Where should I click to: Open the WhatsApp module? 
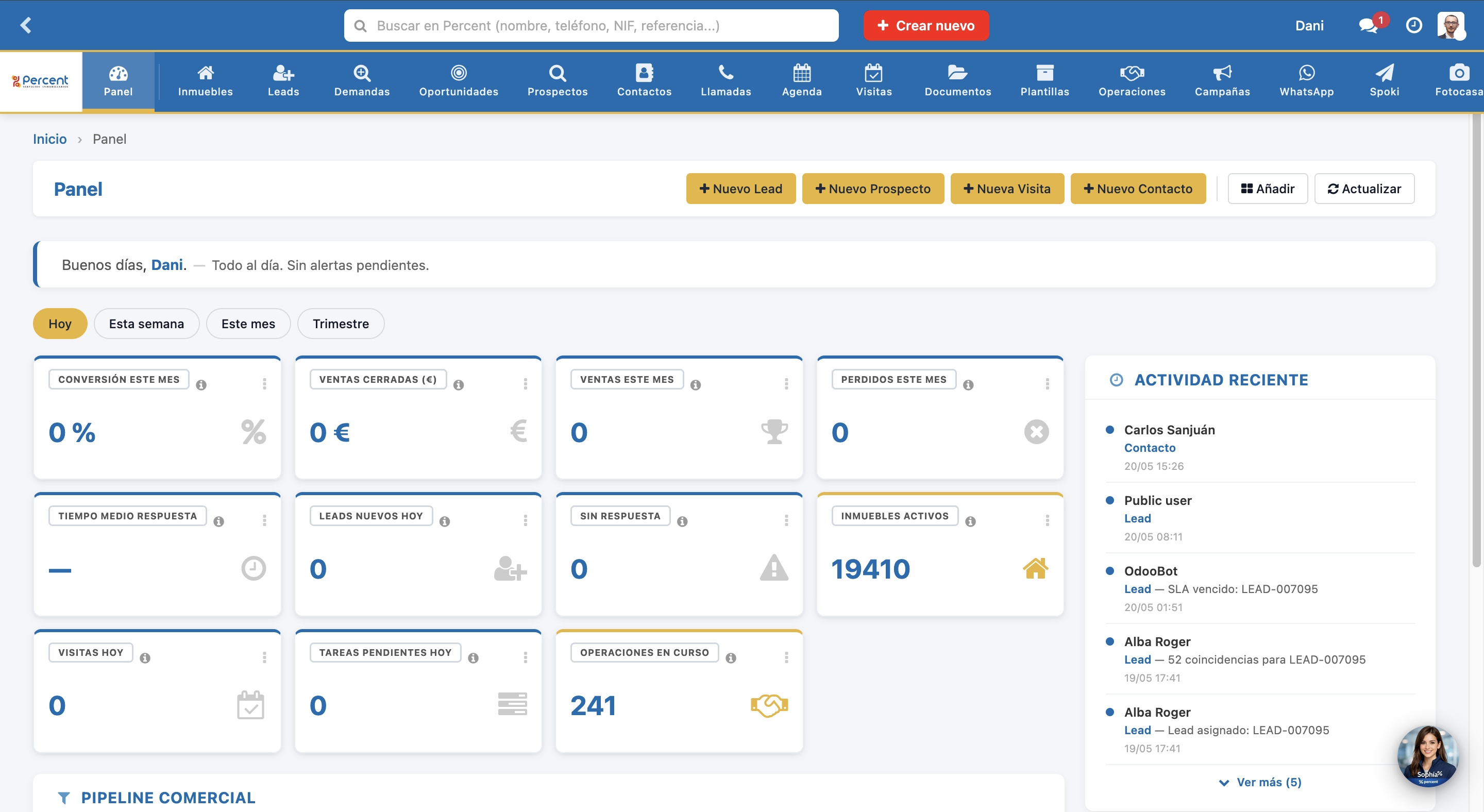(x=1306, y=81)
